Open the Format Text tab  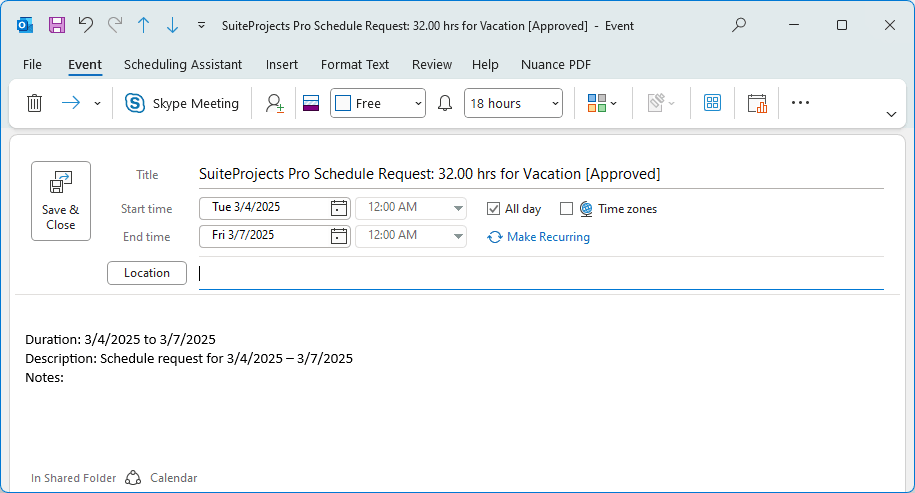coord(355,65)
